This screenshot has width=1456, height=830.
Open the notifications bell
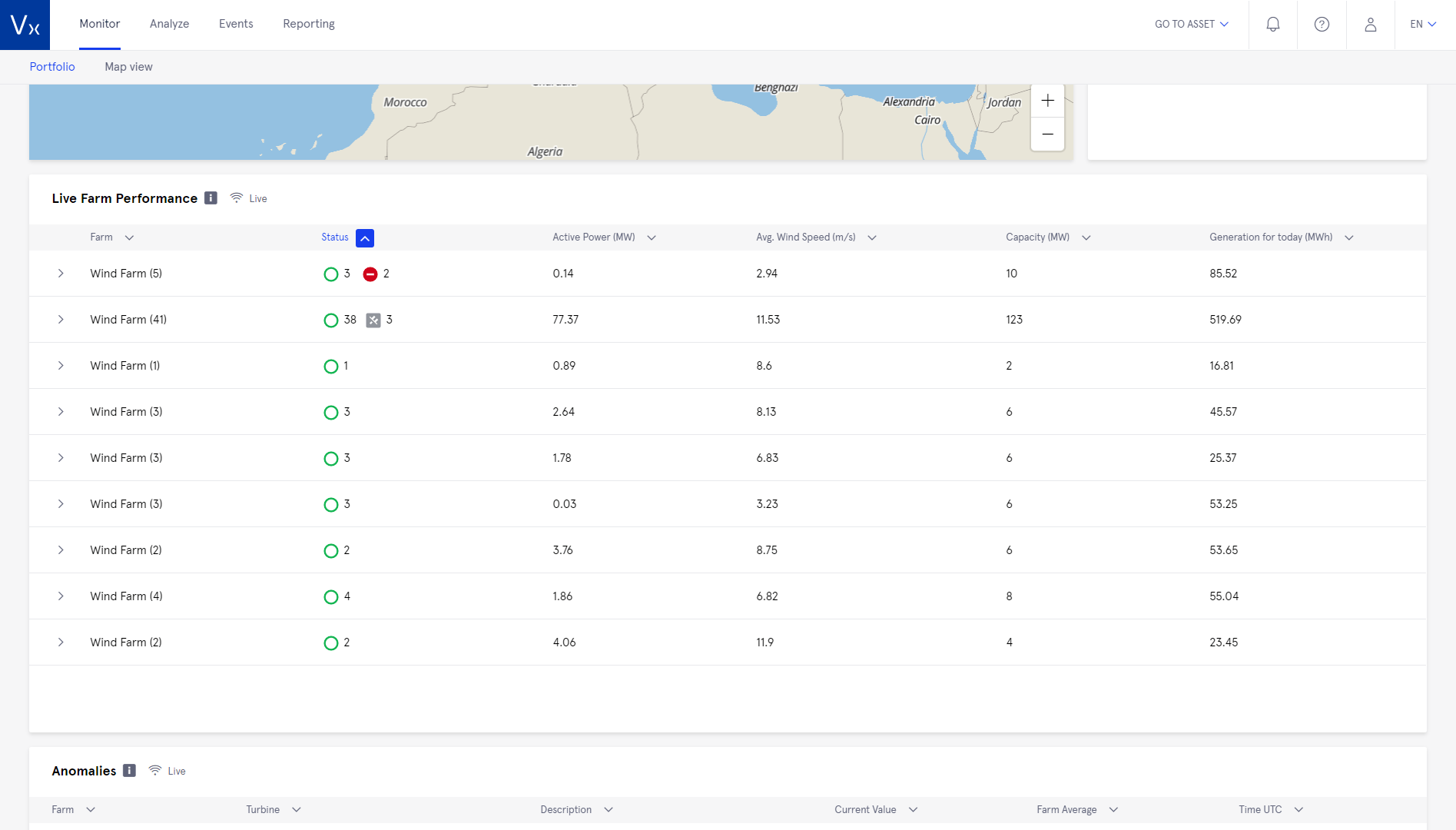[1273, 25]
